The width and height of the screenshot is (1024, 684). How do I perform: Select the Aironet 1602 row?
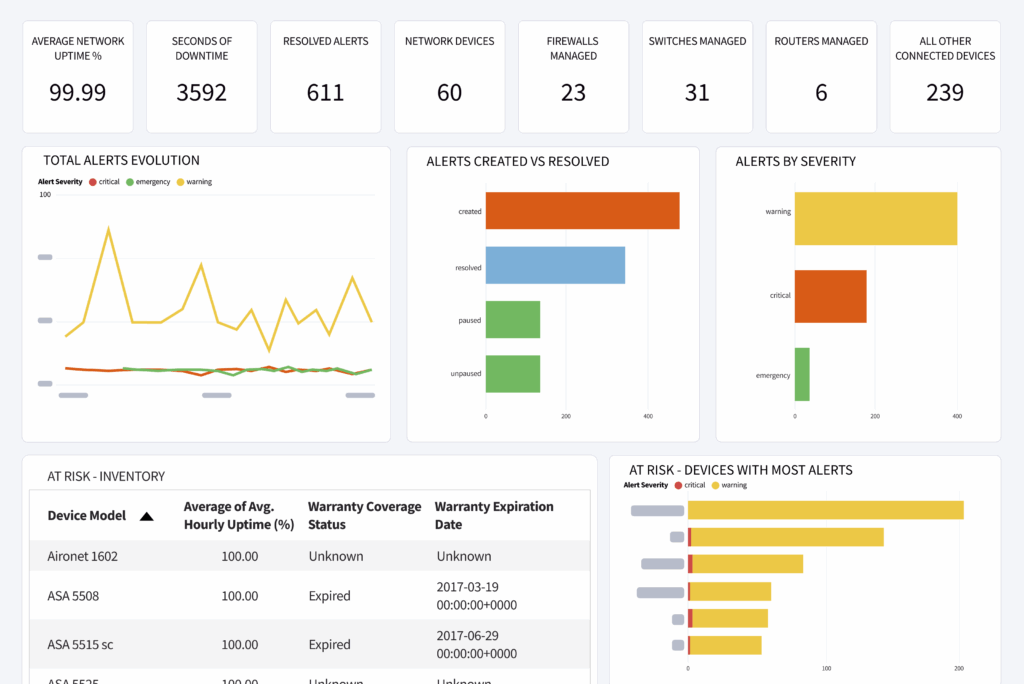pos(310,556)
